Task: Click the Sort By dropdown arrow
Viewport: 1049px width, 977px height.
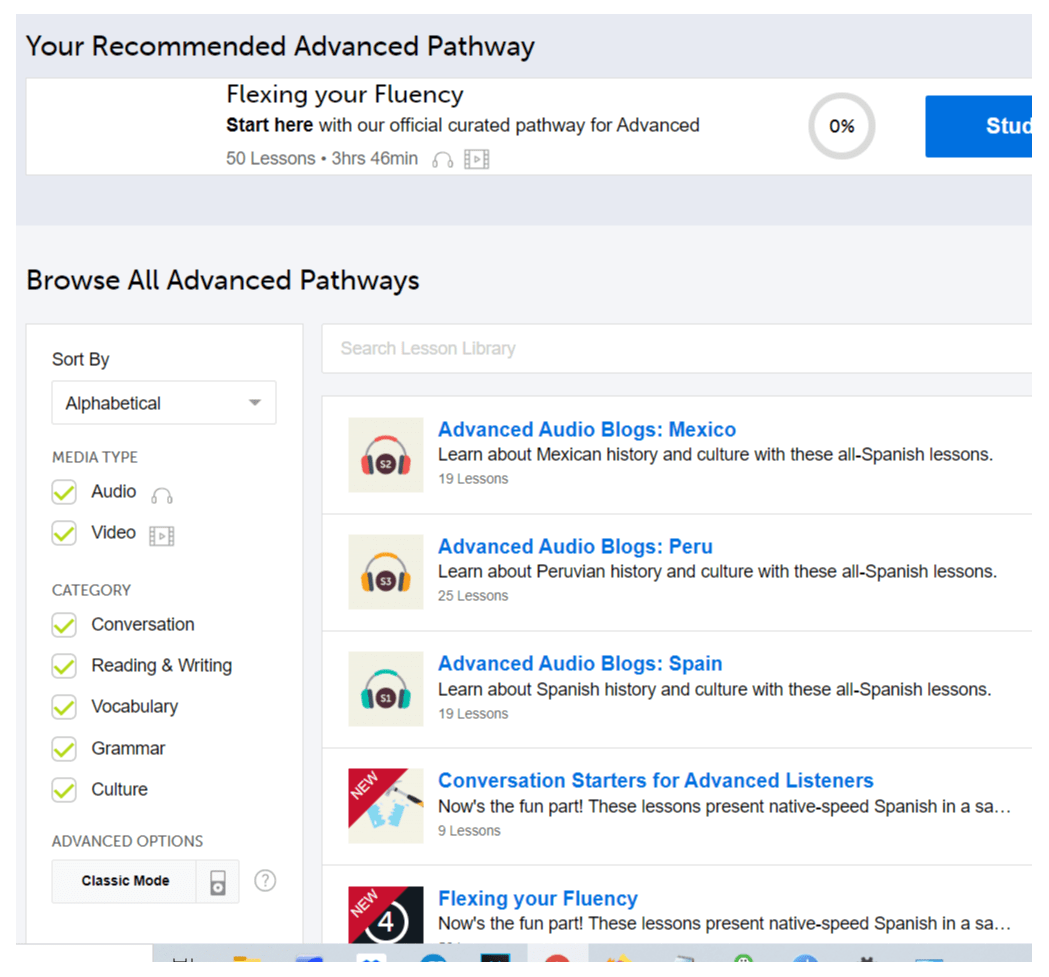Action: click(255, 403)
